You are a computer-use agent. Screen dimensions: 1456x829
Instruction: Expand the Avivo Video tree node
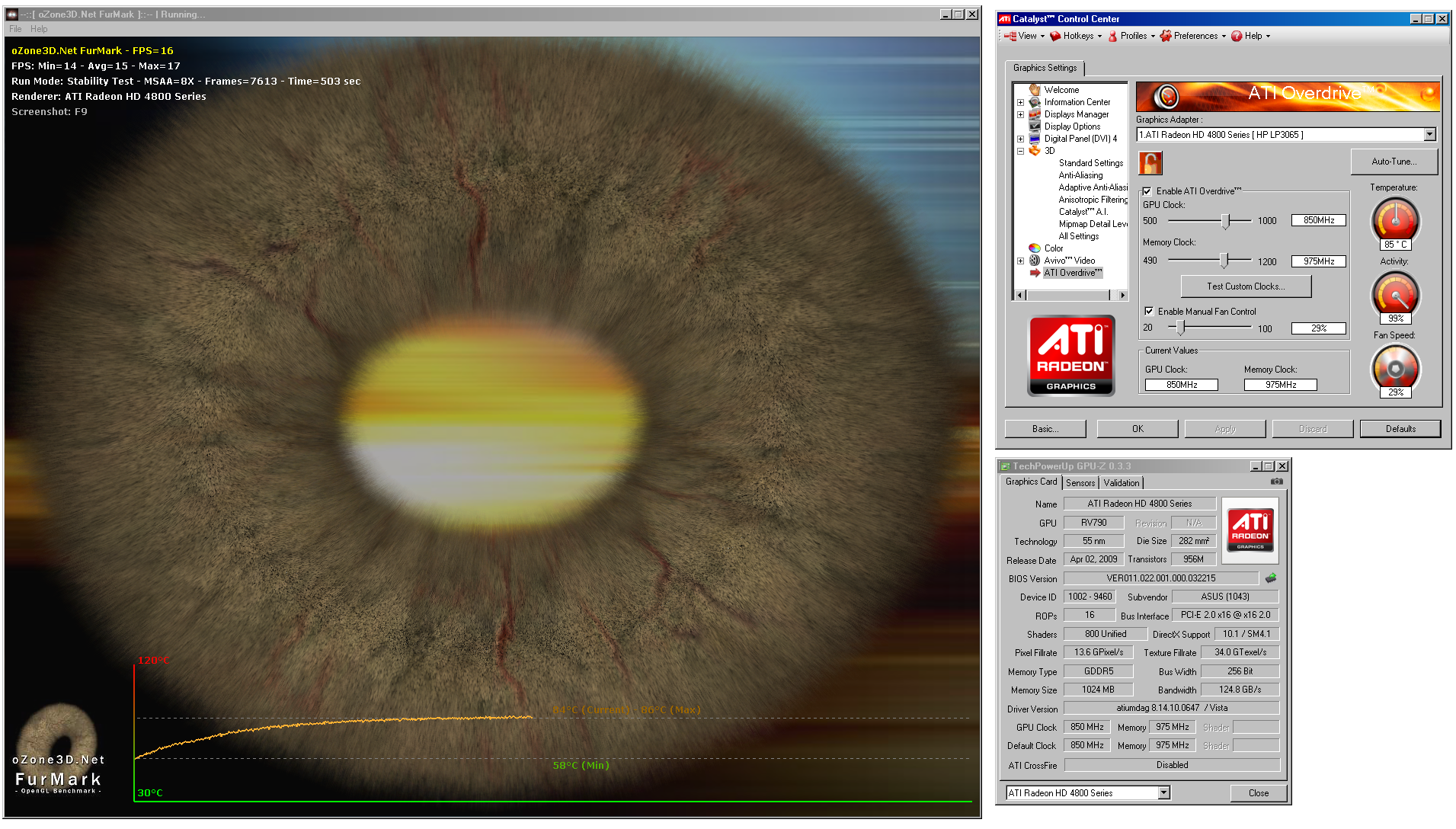pos(1021,261)
